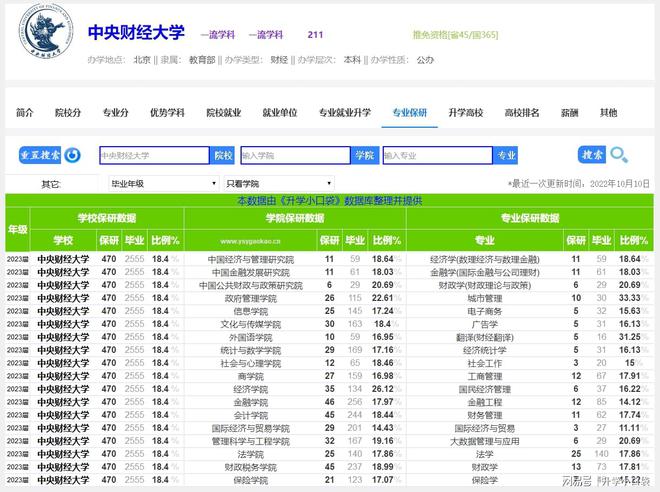
Task: Select the 信息学院 cell
Action: click(x=251, y=311)
